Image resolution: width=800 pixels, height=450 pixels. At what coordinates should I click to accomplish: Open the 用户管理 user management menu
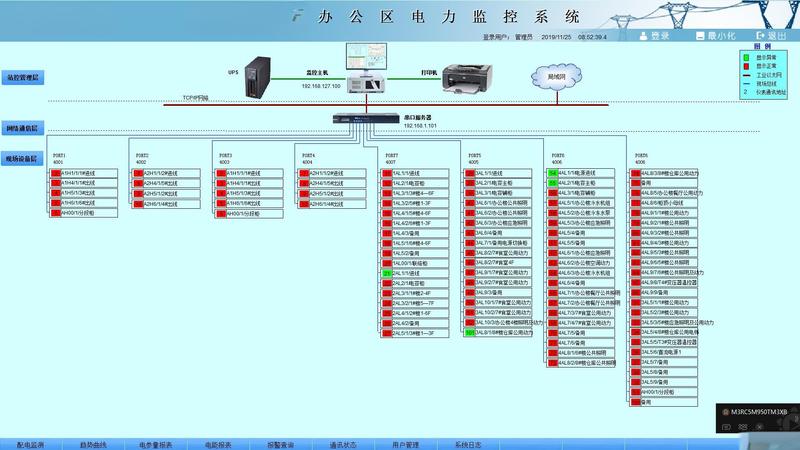coord(405,443)
